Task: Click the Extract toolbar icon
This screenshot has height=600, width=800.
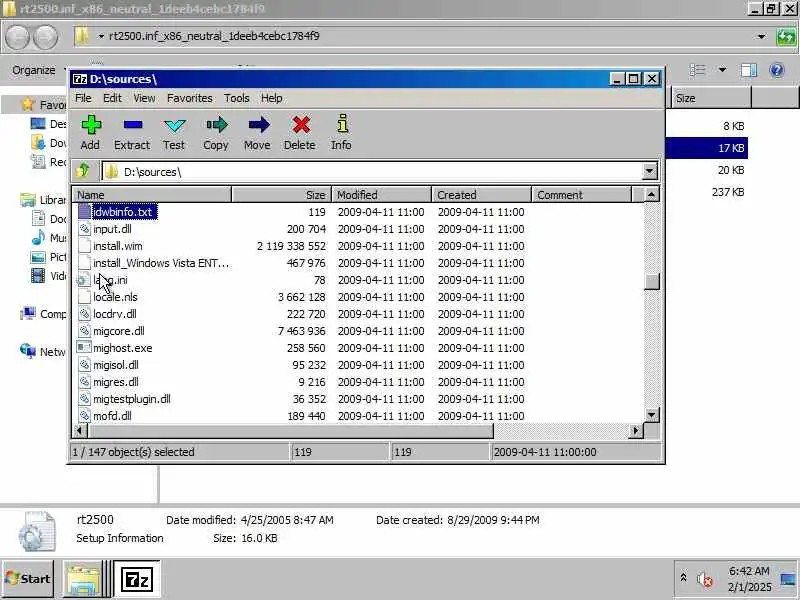Action: pyautogui.click(x=132, y=125)
